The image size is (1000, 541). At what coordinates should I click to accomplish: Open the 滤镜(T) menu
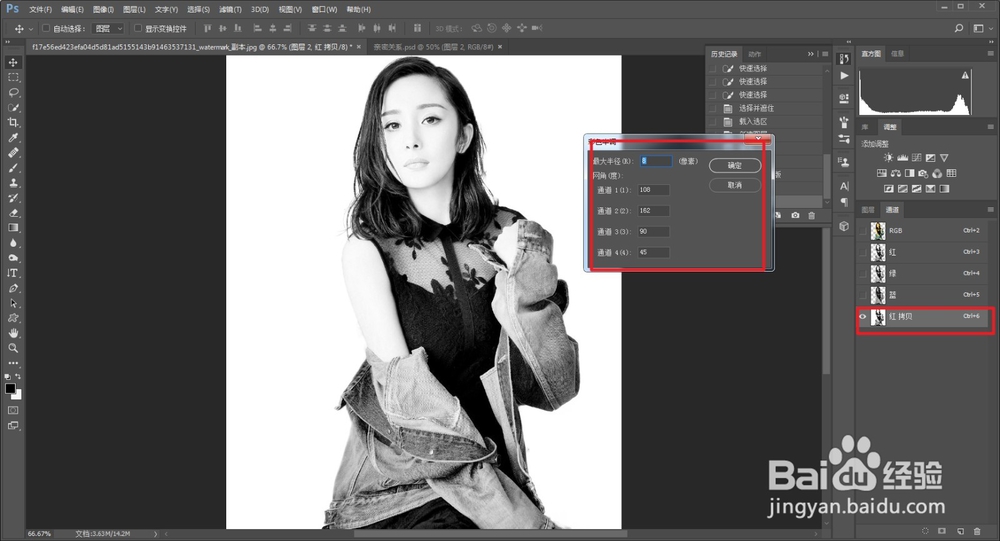(230, 10)
